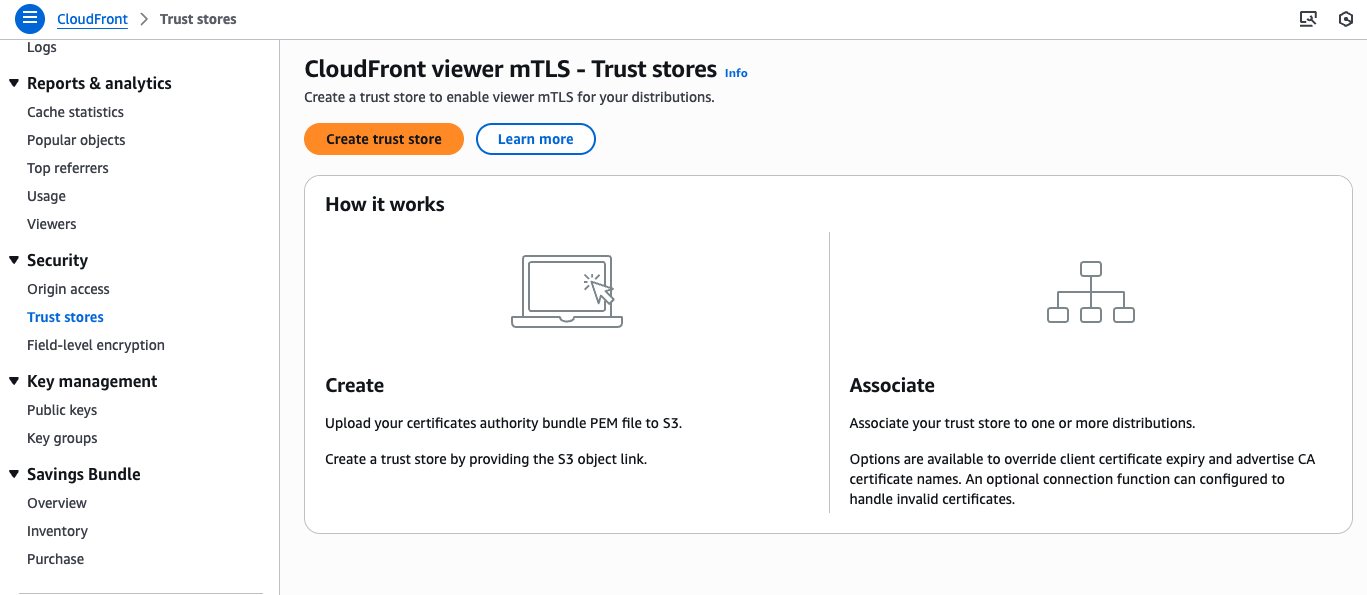Click the hierarchy diagram icon above Associate
1367x595 pixels.
[x=1090, y=292]
